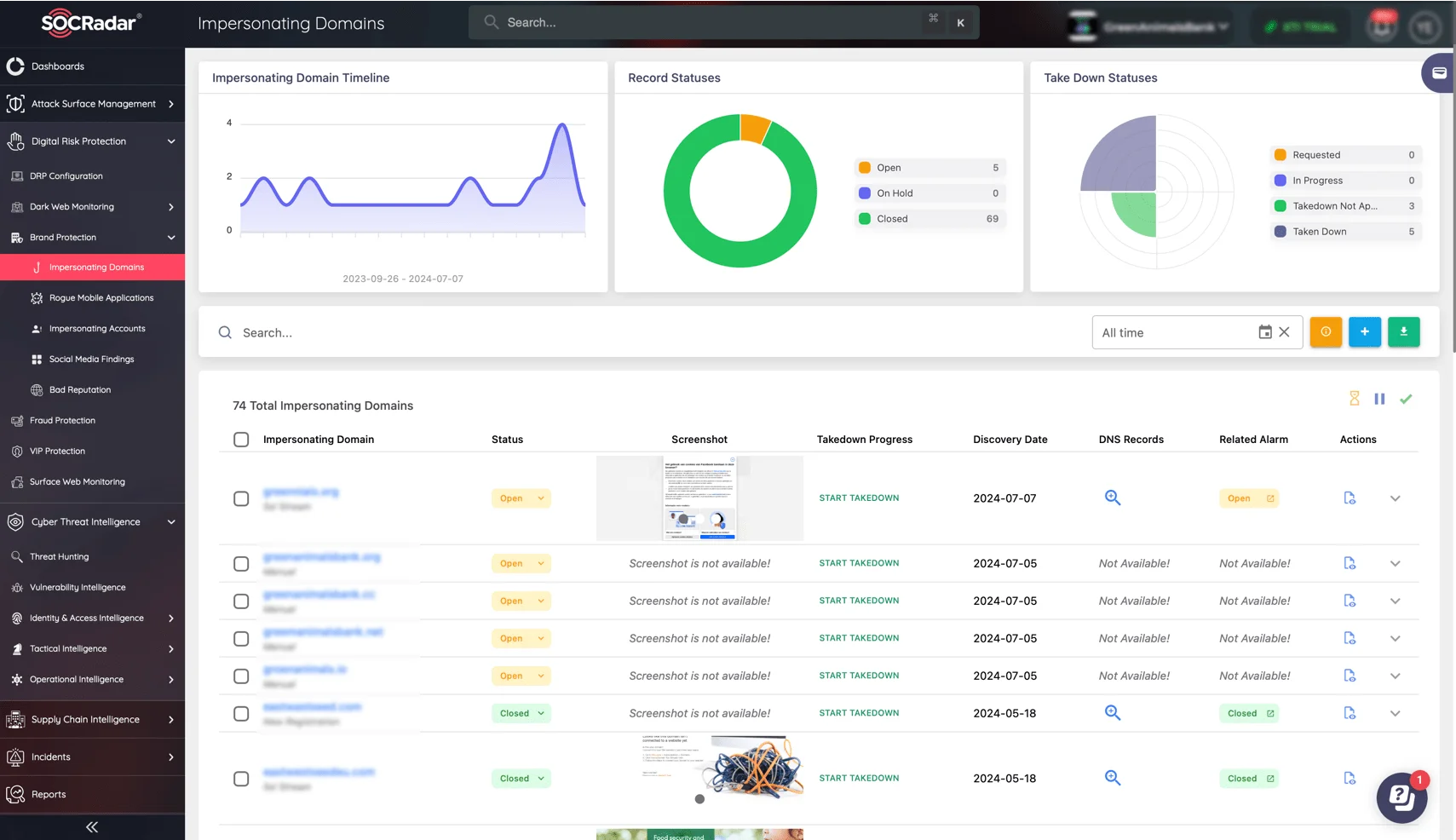Screen dimensions: 1456x840
Task: Open the Open status dropdown on 2024-07-07 row
Action: tap(521, 498)
